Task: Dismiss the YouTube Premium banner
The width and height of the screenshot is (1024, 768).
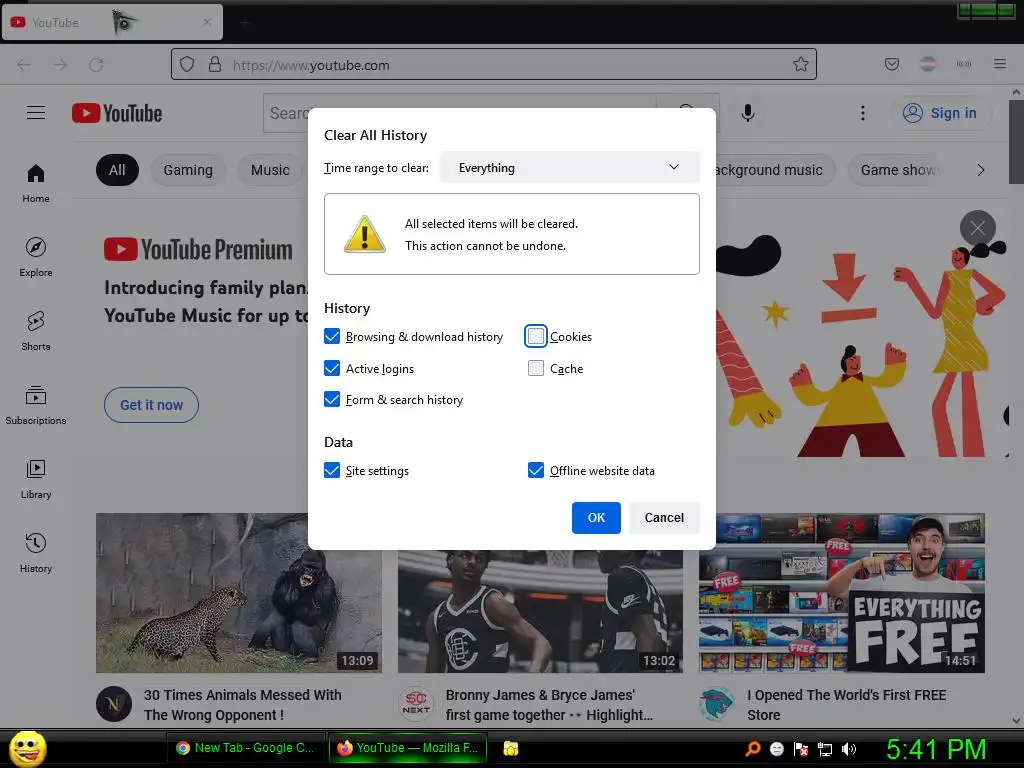Action: coord(978,228)
